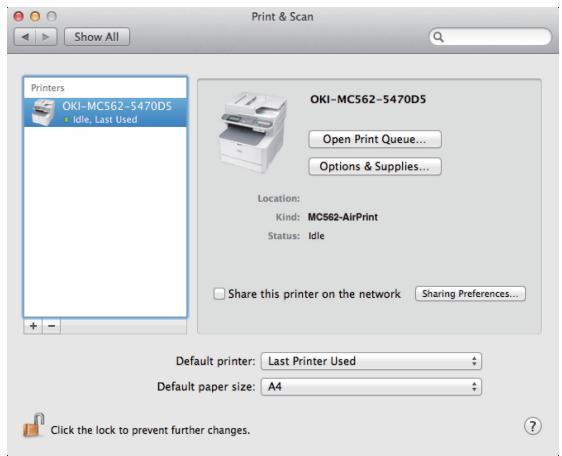562x456 pixels.
Task: Click the Show All button
Action: 96,37
